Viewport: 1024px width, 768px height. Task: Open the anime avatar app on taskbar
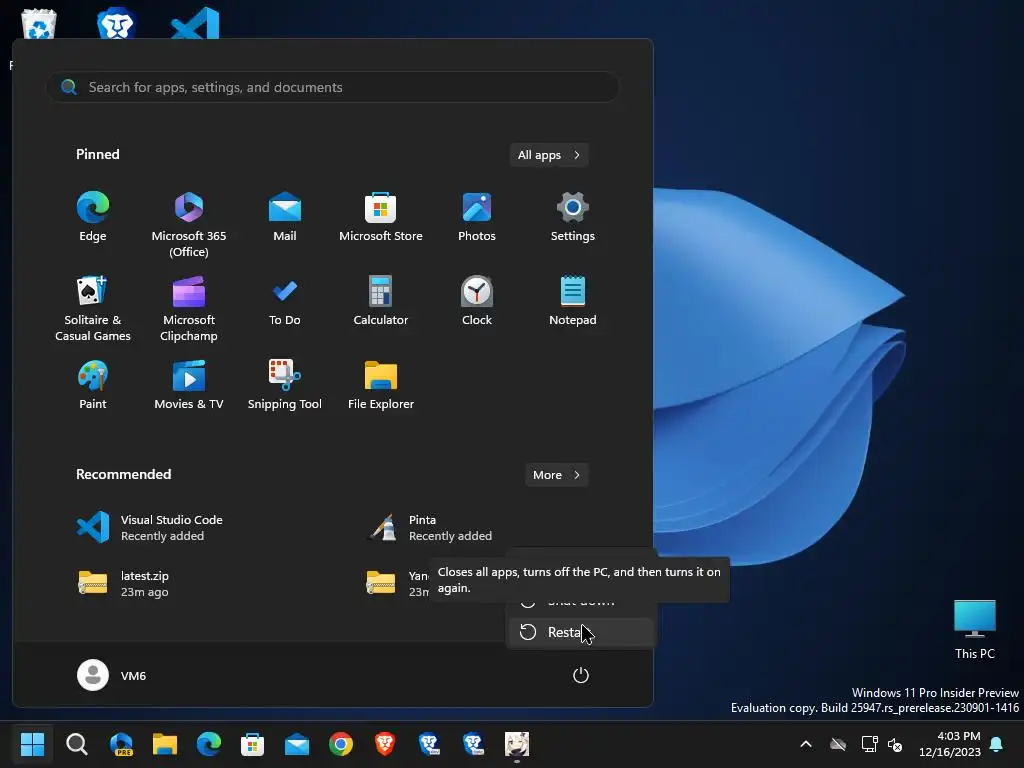coord(517,744)
